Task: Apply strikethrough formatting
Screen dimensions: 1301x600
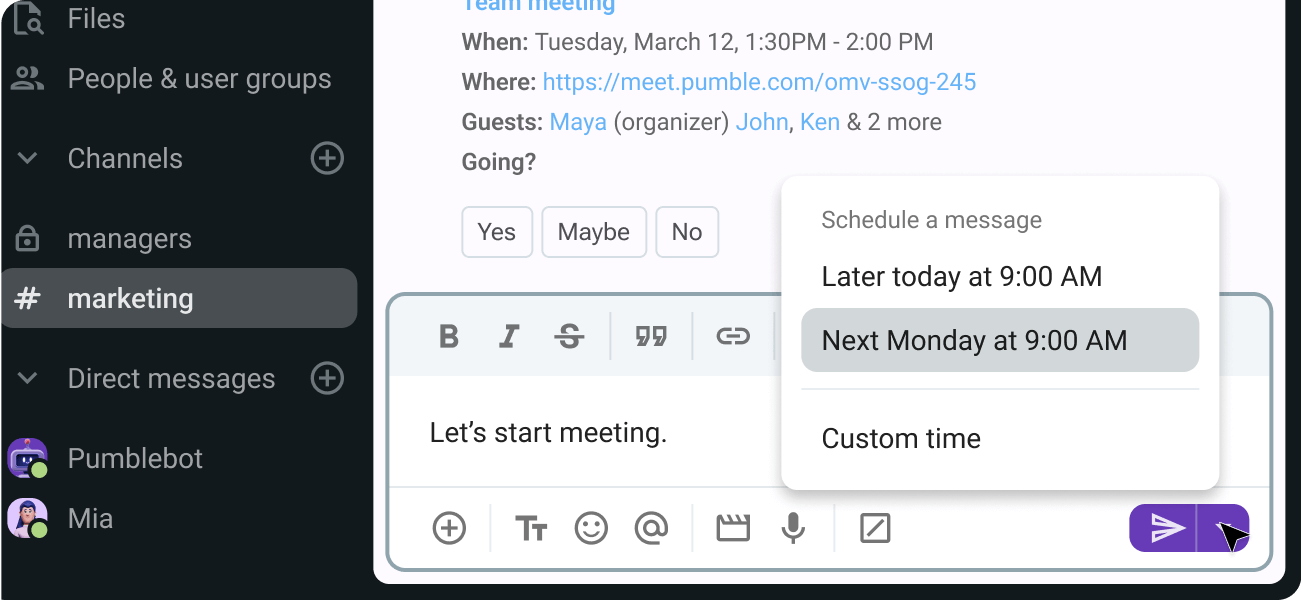Action: pyautogui.click(x=570, y=336)
